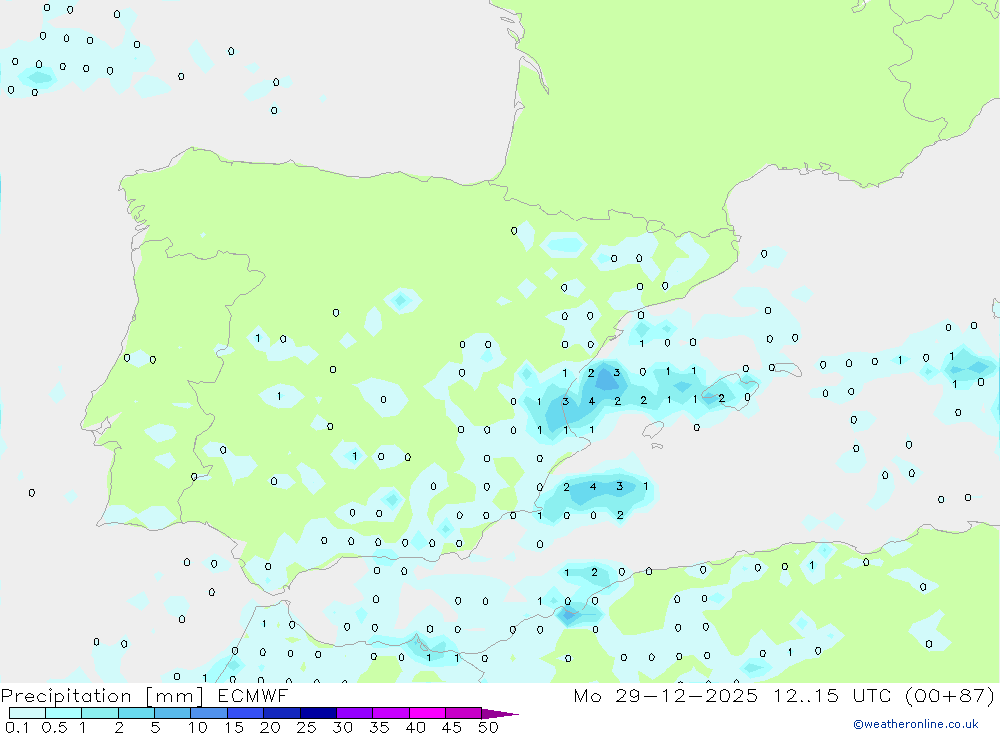The width and height of the screenshot is (1000, 733).
Task: Click the 2–5 mm legend color swatch
Action: (136, 713)
